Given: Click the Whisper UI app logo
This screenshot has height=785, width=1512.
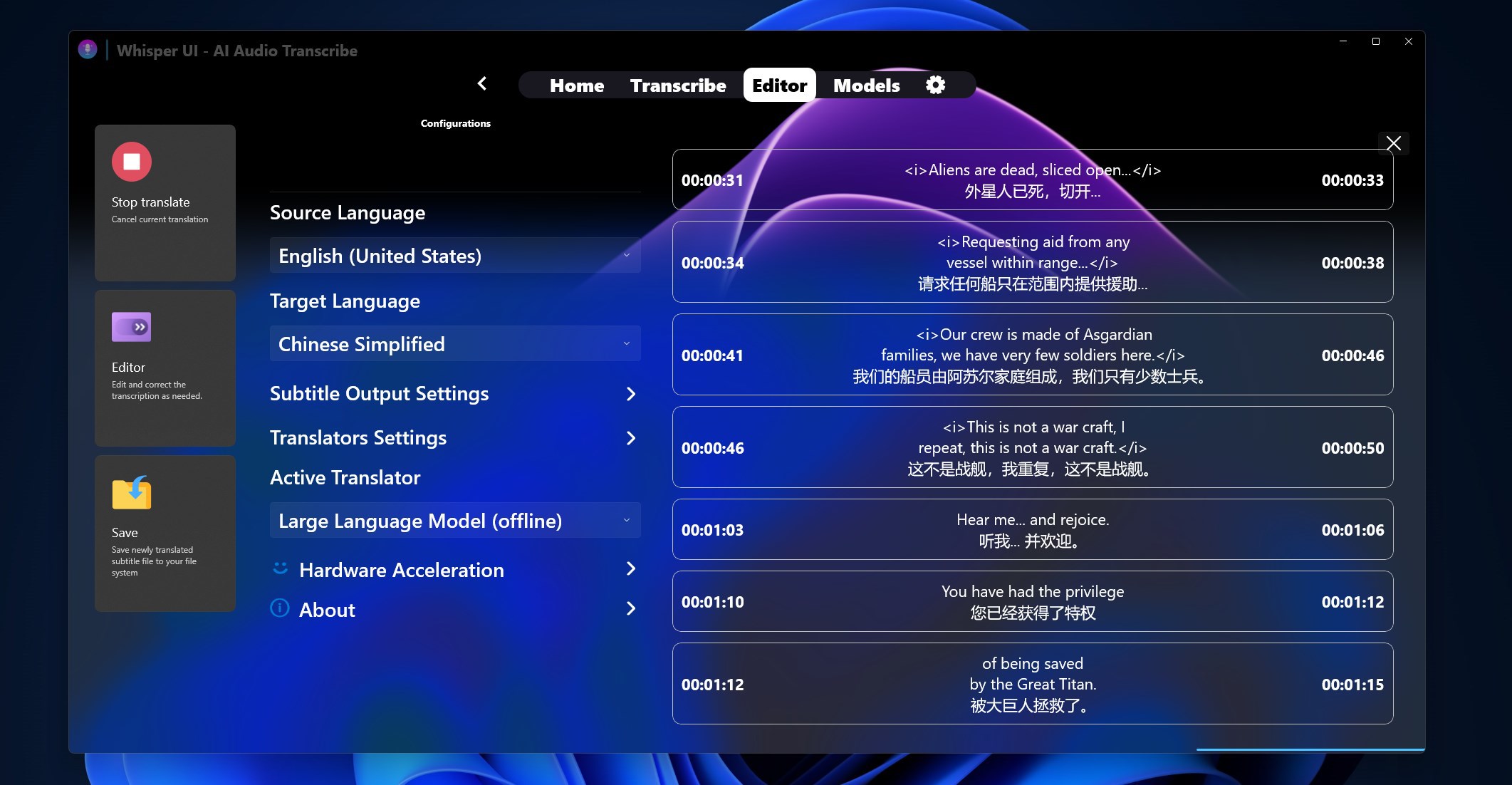Looking at the screenshot, I should (x=88, y=50).
